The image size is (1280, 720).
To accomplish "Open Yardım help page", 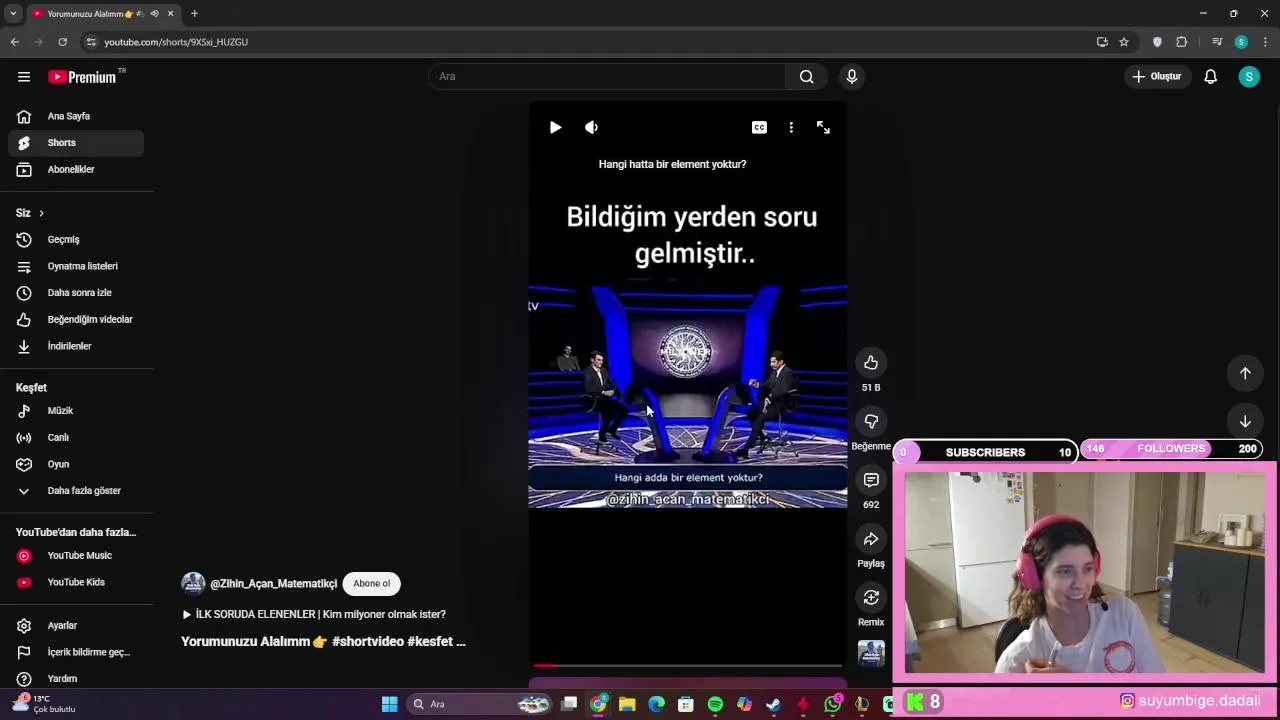I will pyautogui.click(x=76, y=679).
